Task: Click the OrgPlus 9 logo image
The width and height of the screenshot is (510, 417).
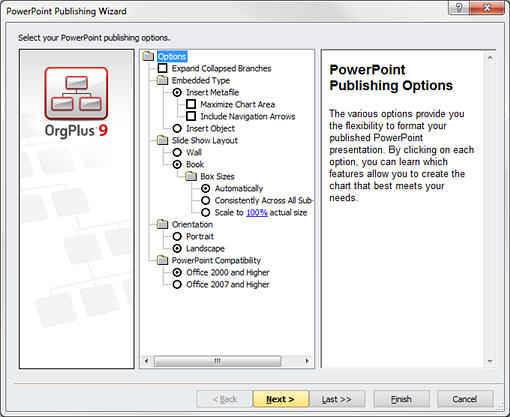Action: (76, 102)
